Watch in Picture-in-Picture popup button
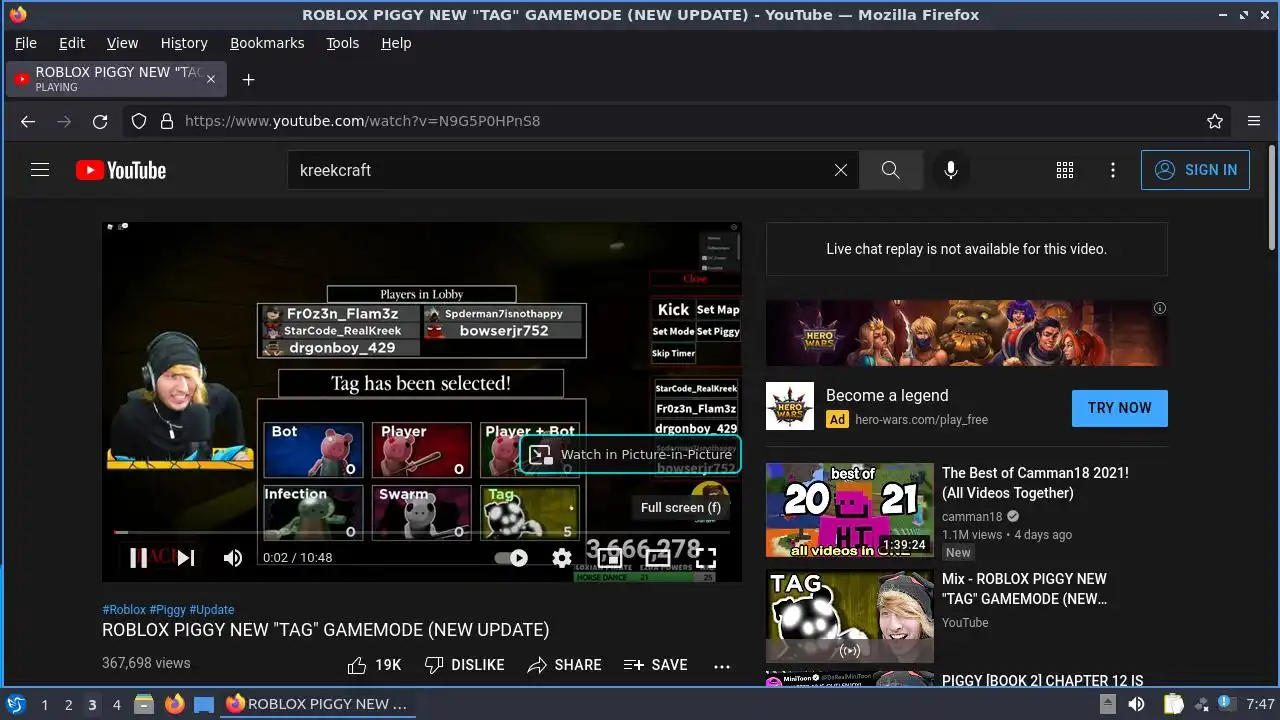Screen dimensions: 1280x720 coord(630,454)
